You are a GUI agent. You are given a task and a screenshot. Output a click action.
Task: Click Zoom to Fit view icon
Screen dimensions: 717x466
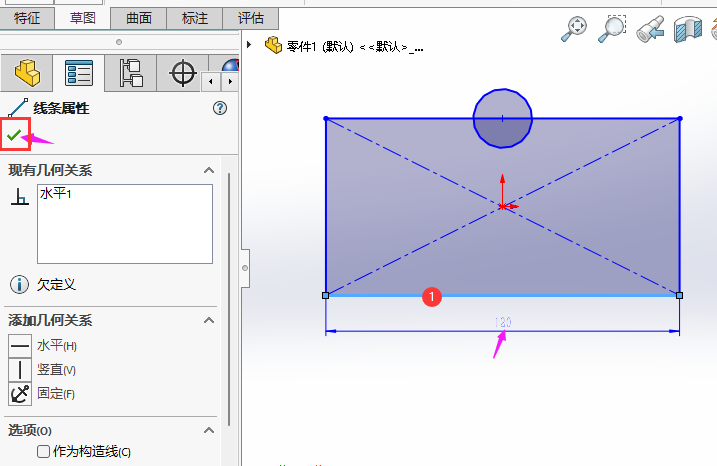574,28
